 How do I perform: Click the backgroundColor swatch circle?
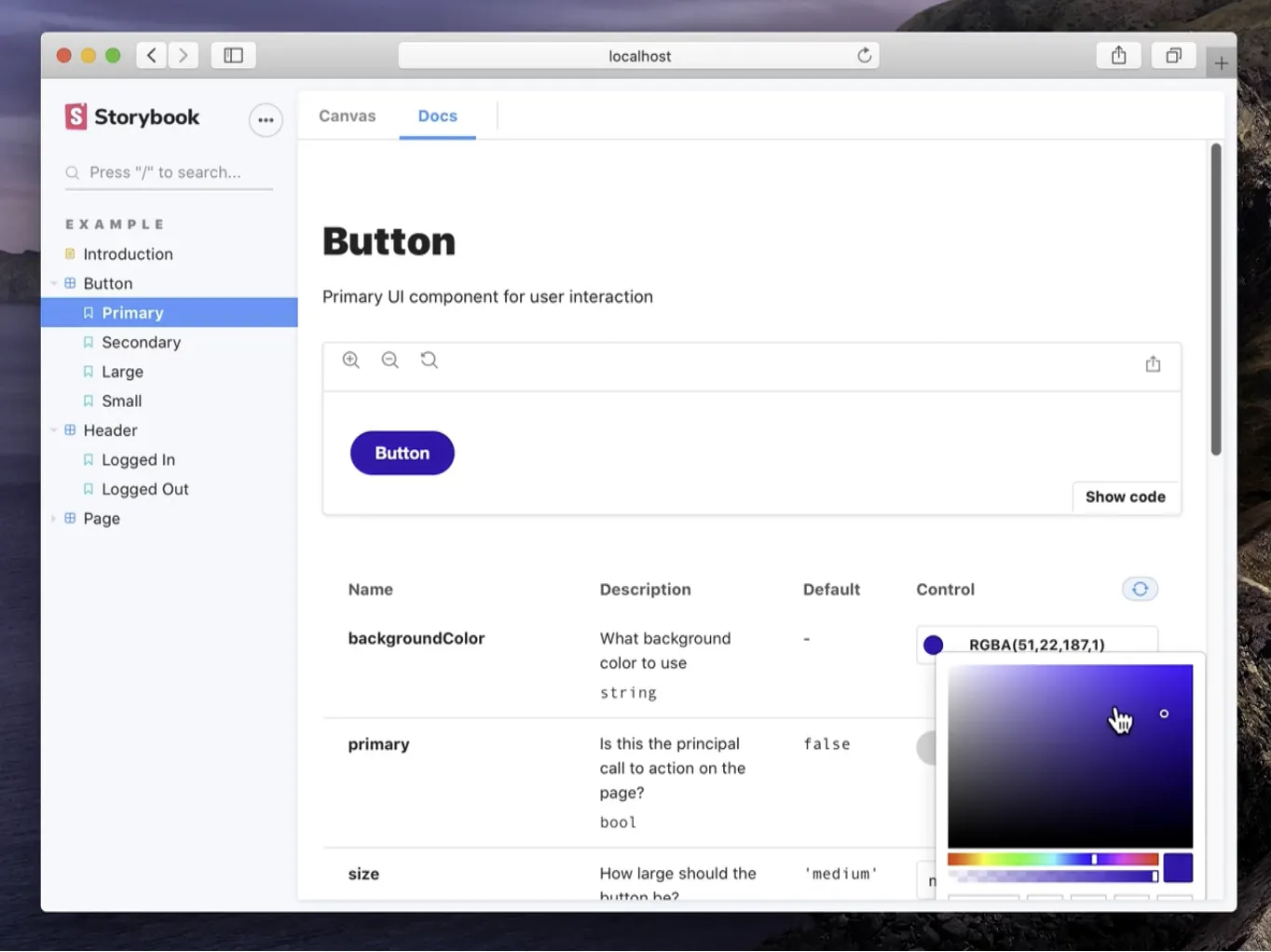click(933, 646)
